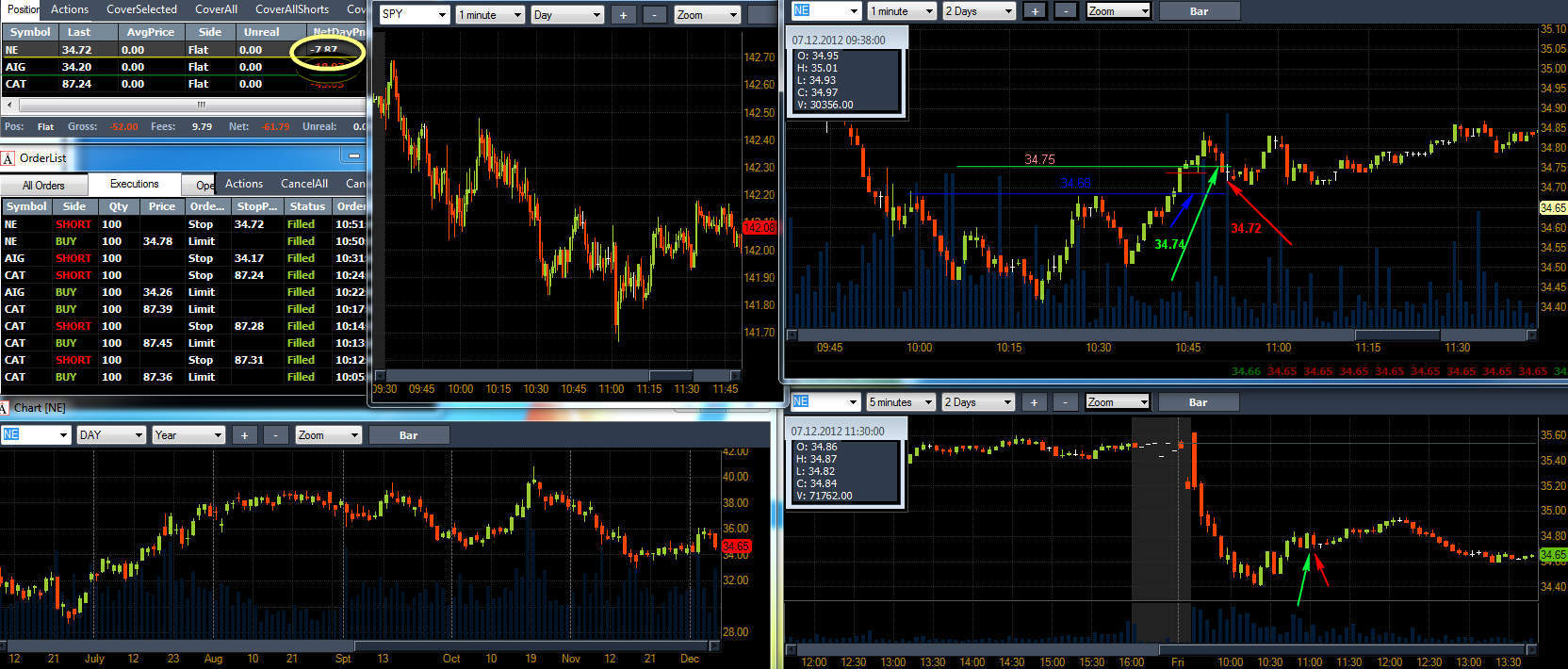The height and width of the screenshot is (669, 1568).
Task: Open the Day range dropdown in SPY chart
Action: pos(567,15)
